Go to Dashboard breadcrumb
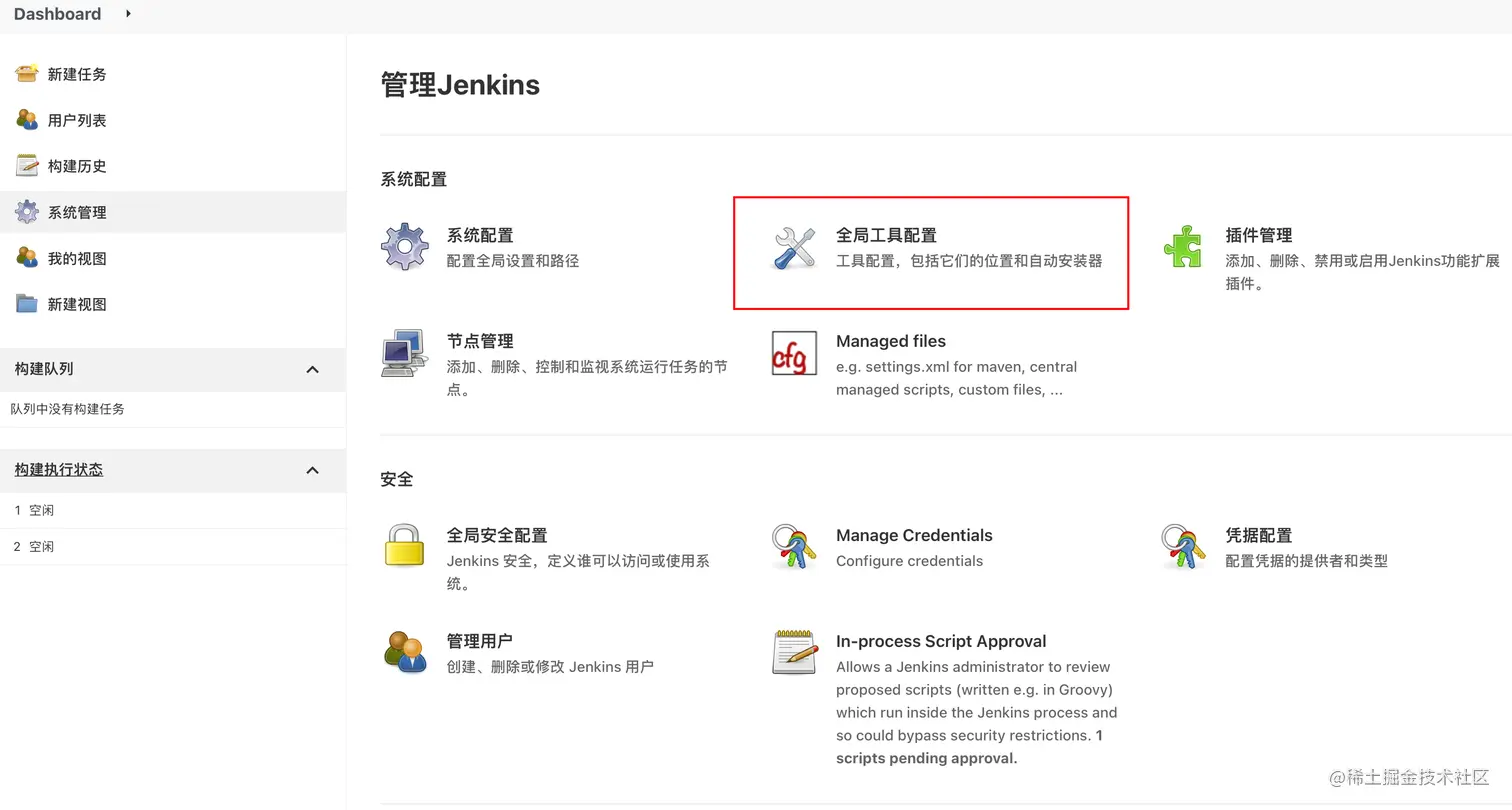Screen dimensions: 1512x810 tap(57, 14)
